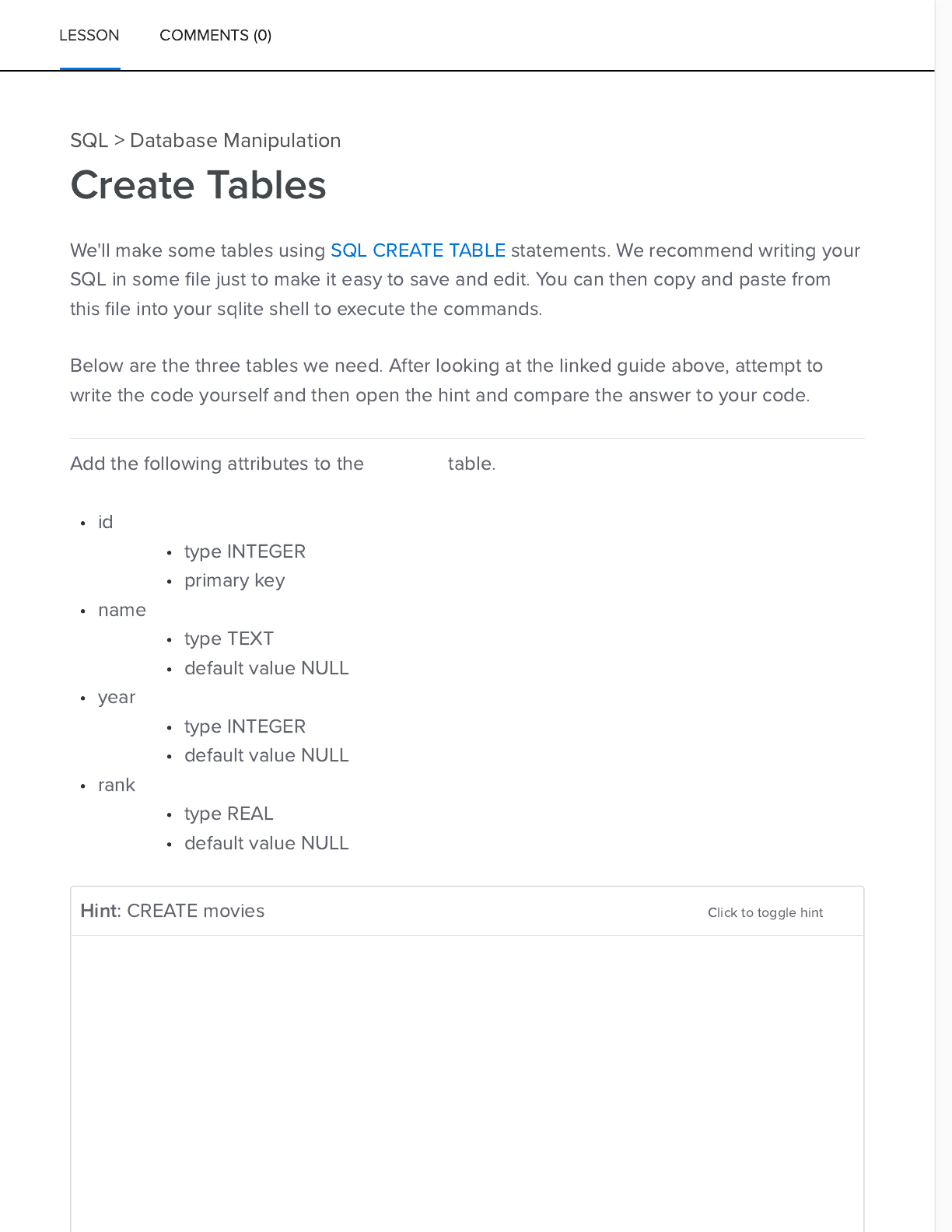The image size is (952, 1232).
Task: Click "type INTEGER" under the year attribute
Action: pyautogui.click(x=244, y=726)
